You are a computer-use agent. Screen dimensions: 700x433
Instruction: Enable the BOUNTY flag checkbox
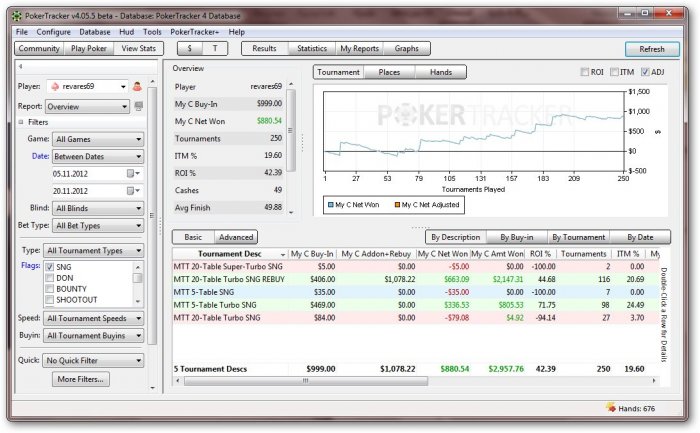click(50, 289)
